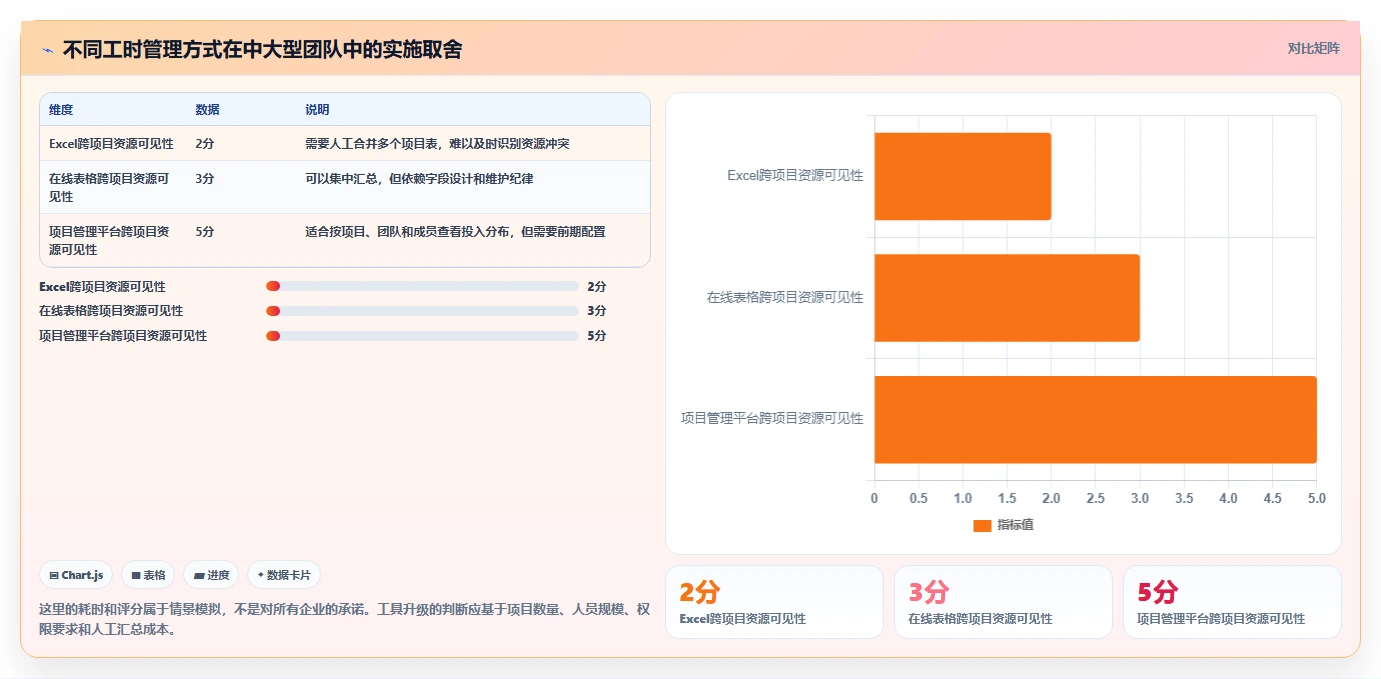Click the 项目管理平台 bar in the chart

[1095, 419]
